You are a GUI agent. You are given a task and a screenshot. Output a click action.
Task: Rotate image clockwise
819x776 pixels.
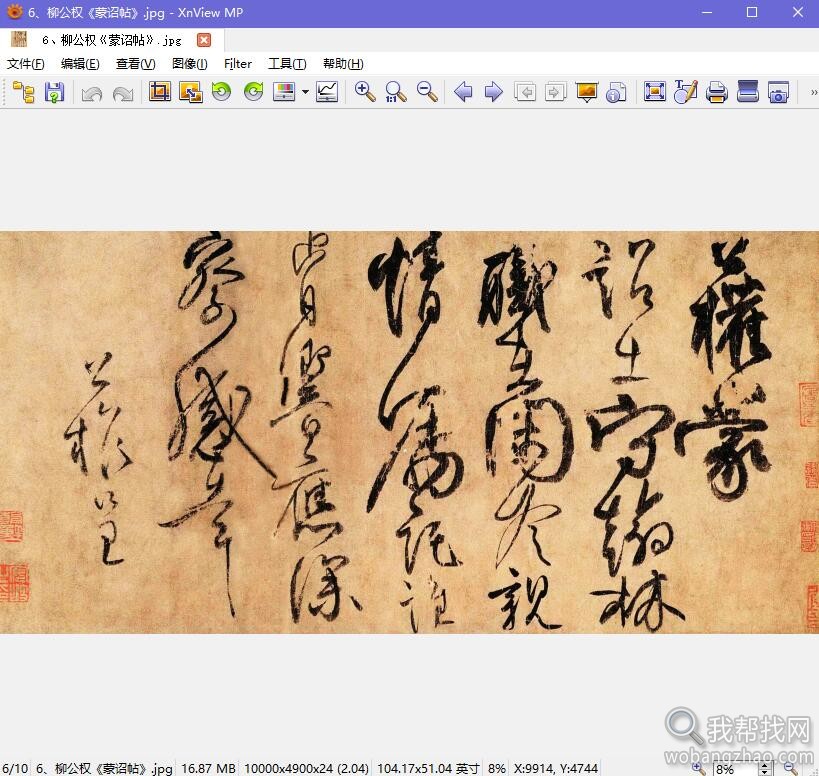253,92
